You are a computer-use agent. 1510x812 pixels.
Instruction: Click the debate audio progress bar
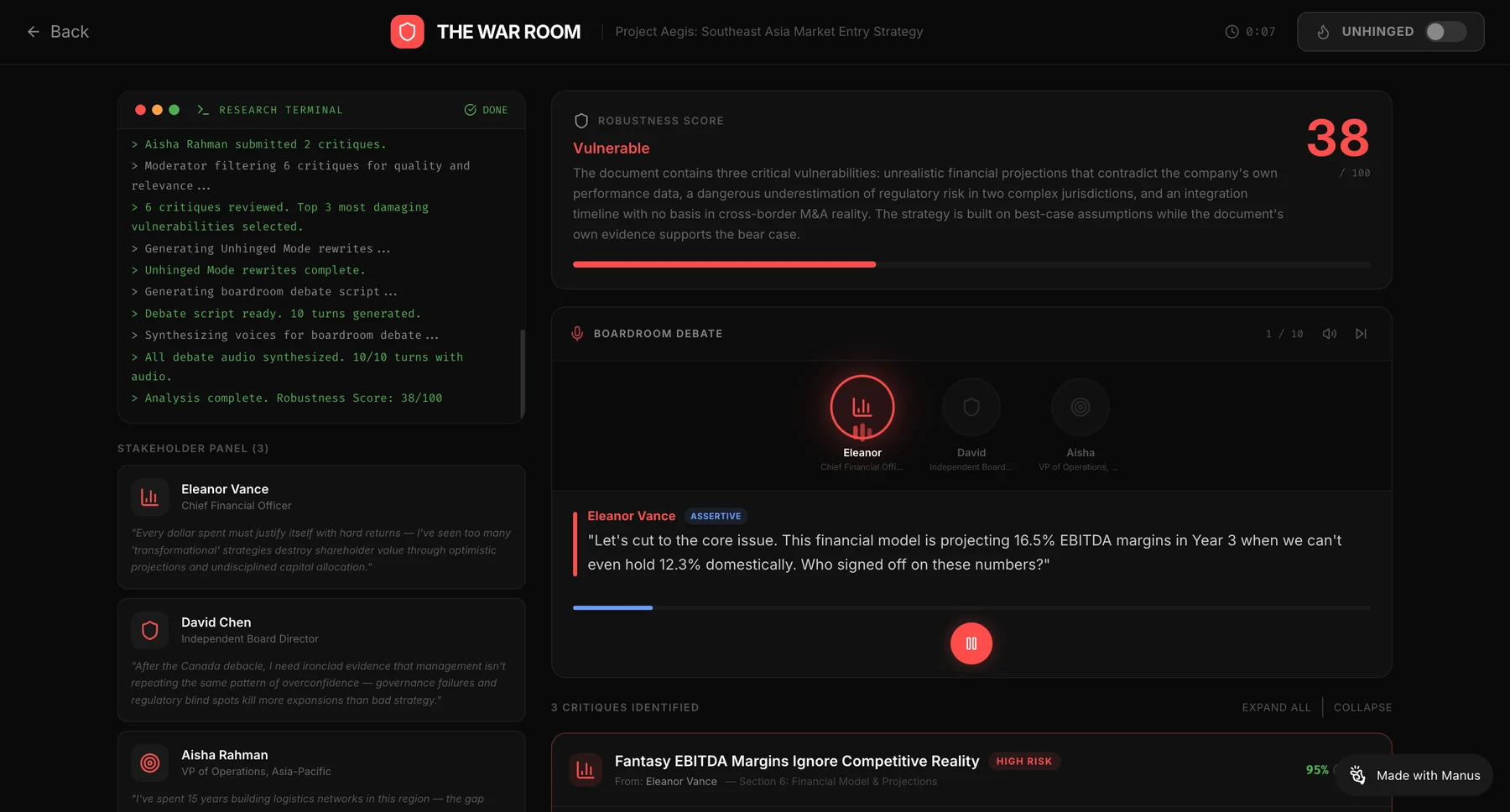tap(971, 607)
